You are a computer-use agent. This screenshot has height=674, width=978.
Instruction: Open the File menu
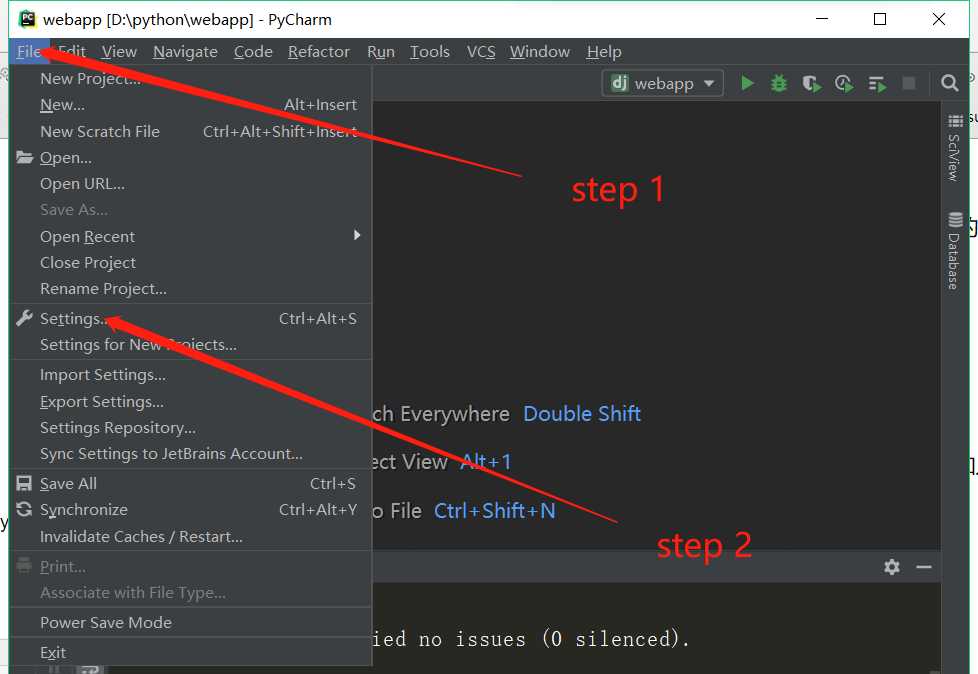29,52
